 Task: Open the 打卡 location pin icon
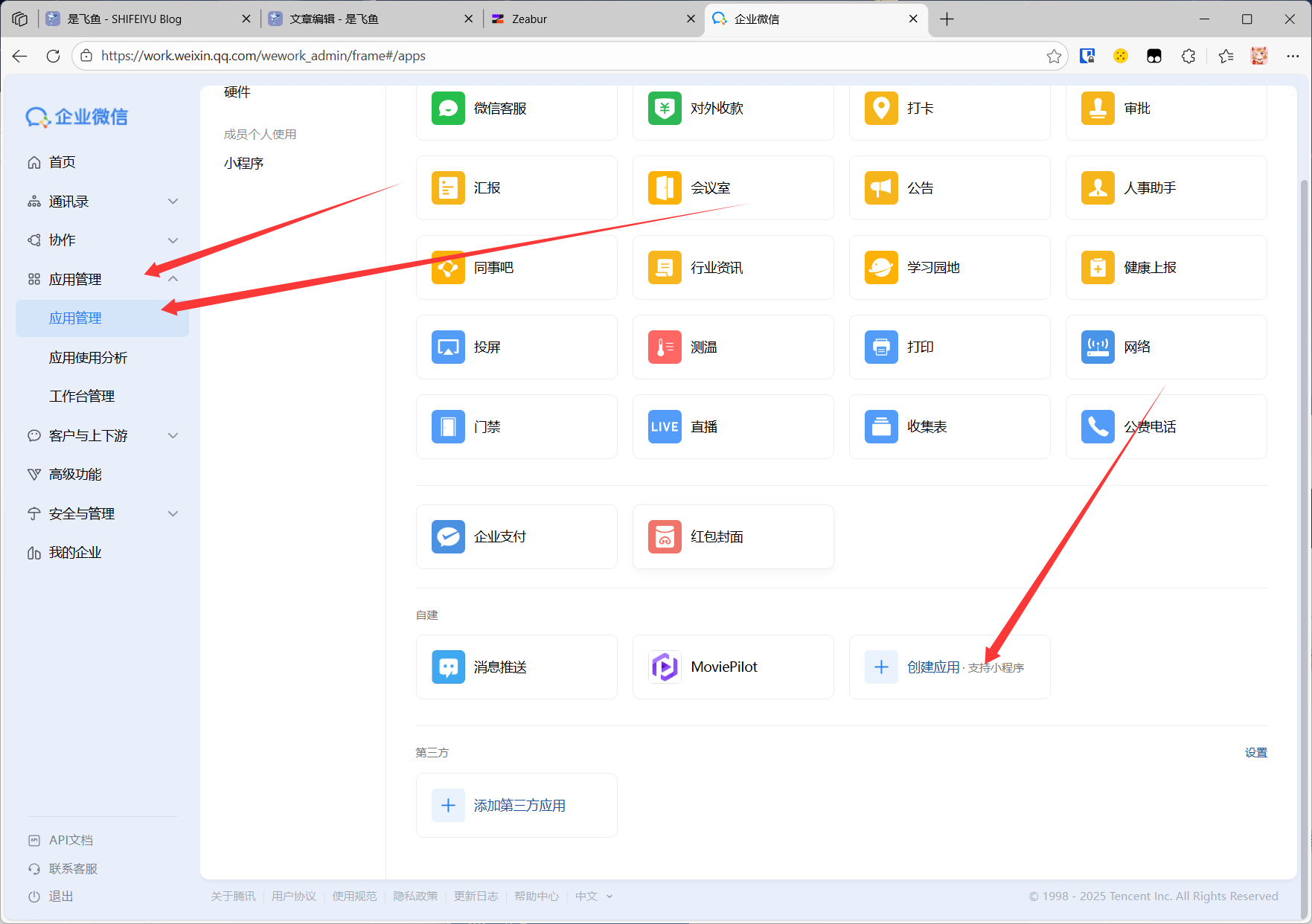[881, 109]
